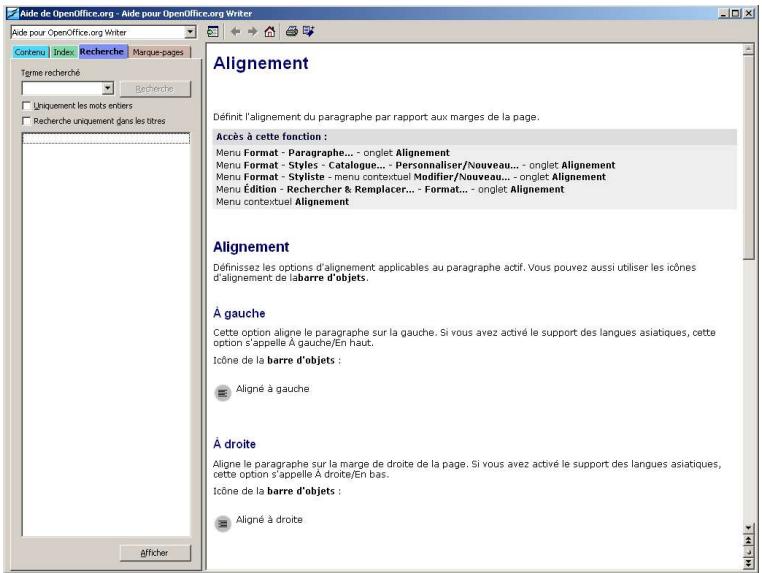
Task: Click the Styles - Catalogue access line
Action: (416, 165)
